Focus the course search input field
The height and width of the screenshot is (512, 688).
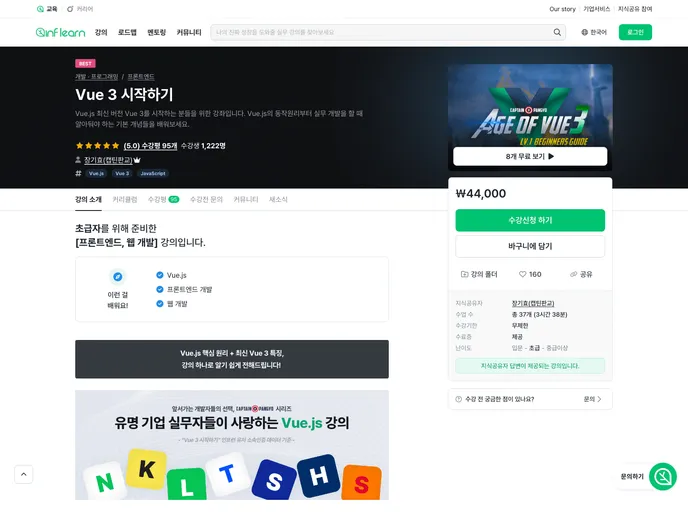tap(380, 32)
